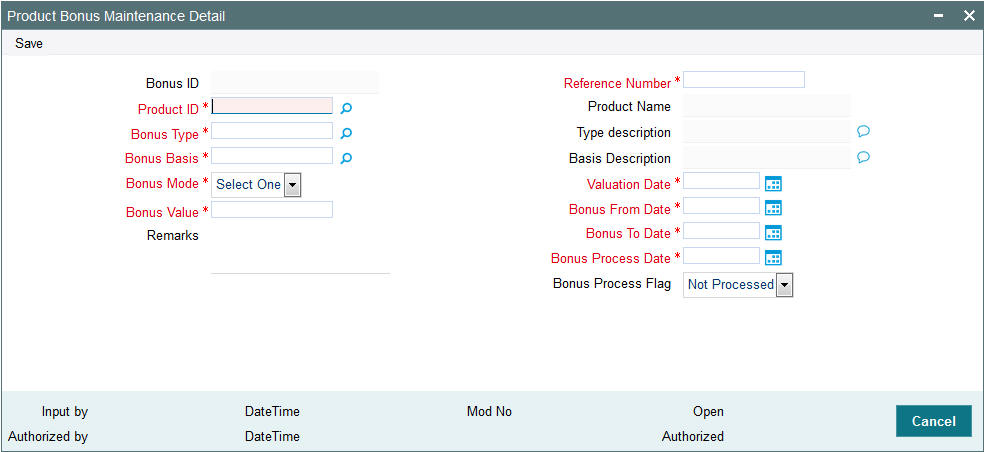Click Save in the toolbar
Screen dimensions: 984x452
click(x=29, y=44)
